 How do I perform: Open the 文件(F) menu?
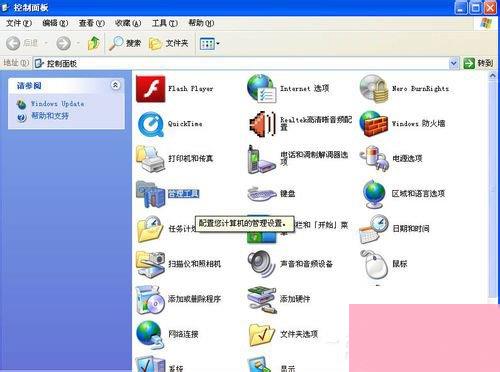click(19, 23)
